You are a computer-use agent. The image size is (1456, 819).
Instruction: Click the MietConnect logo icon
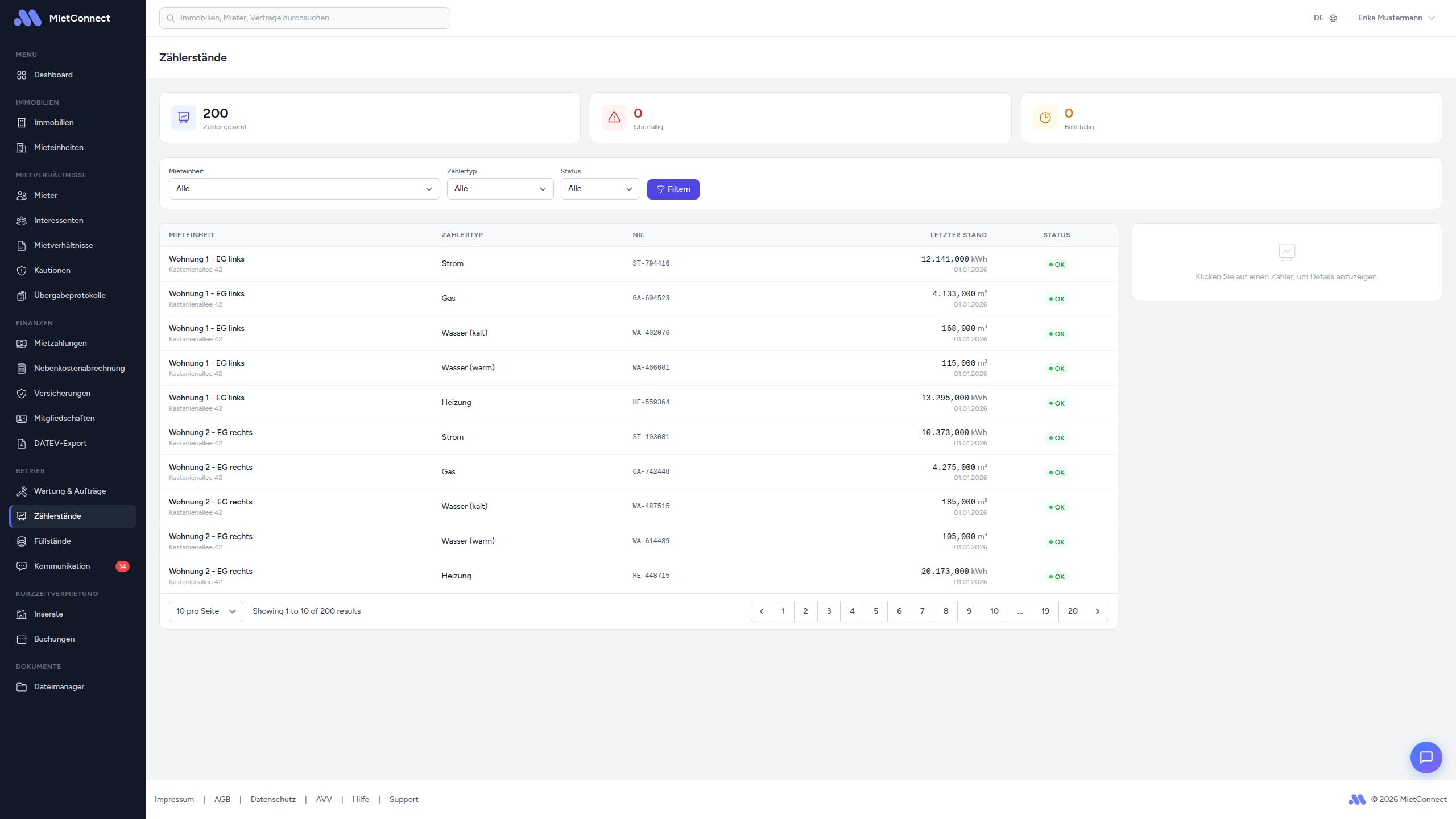pyautogui.click(x=27, y=18)
